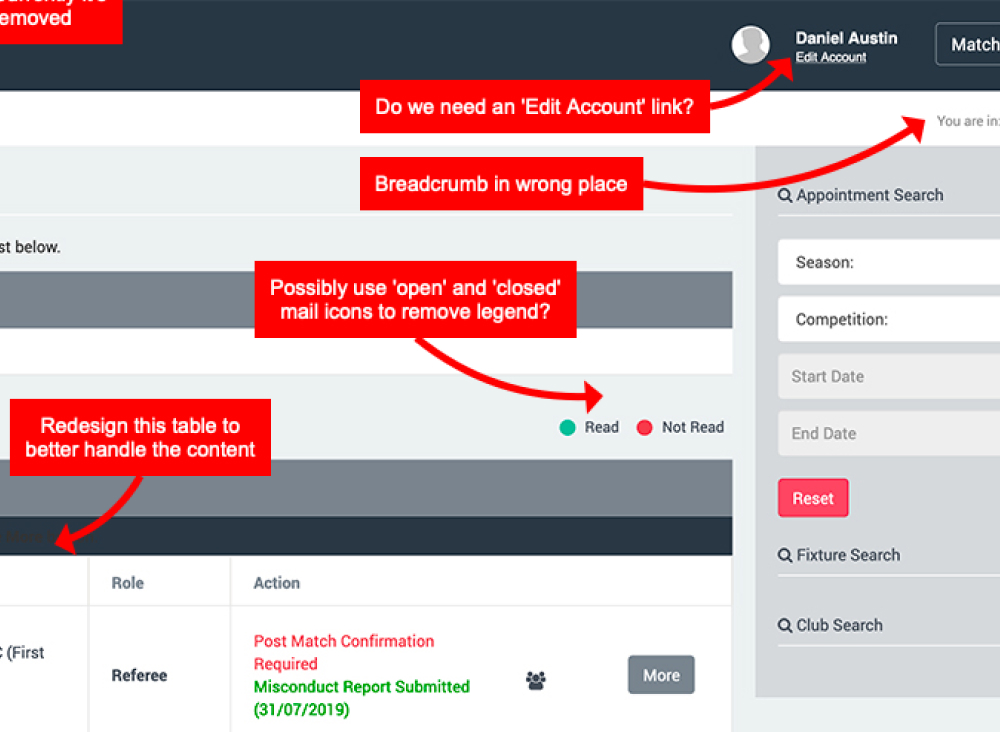Click the group people icon in table row
The height and width of the screenshot is (732, 1000).
coord(536,681)
